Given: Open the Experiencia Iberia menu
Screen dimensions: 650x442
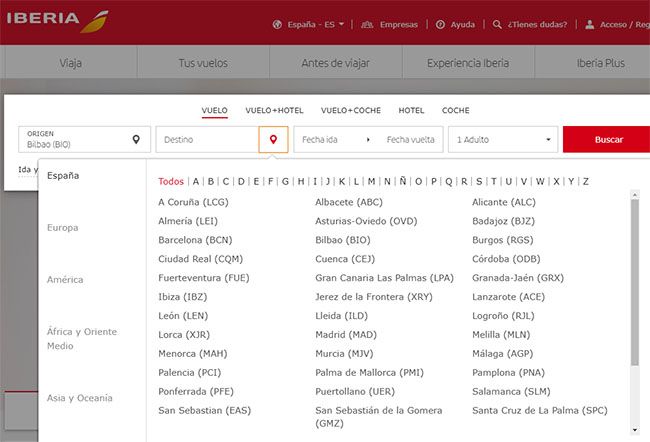Looking at the screenshot, I should click(x=467, y=63).
